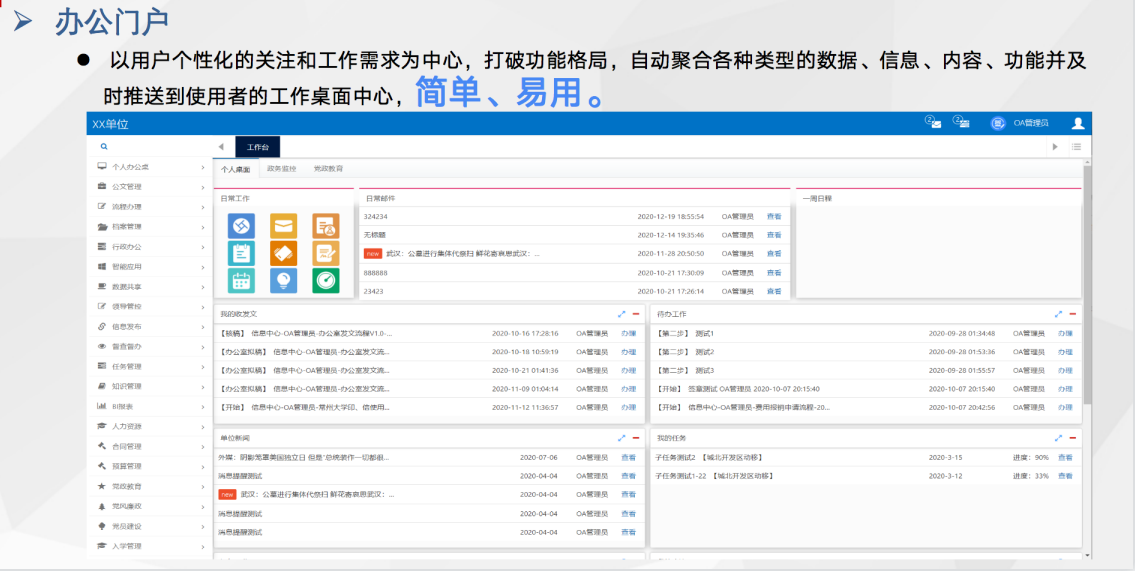The height and width of the screenshot is (571, 1135).
Task: Open the user profile silhouette icon
Action: (x=1078, y=123)
